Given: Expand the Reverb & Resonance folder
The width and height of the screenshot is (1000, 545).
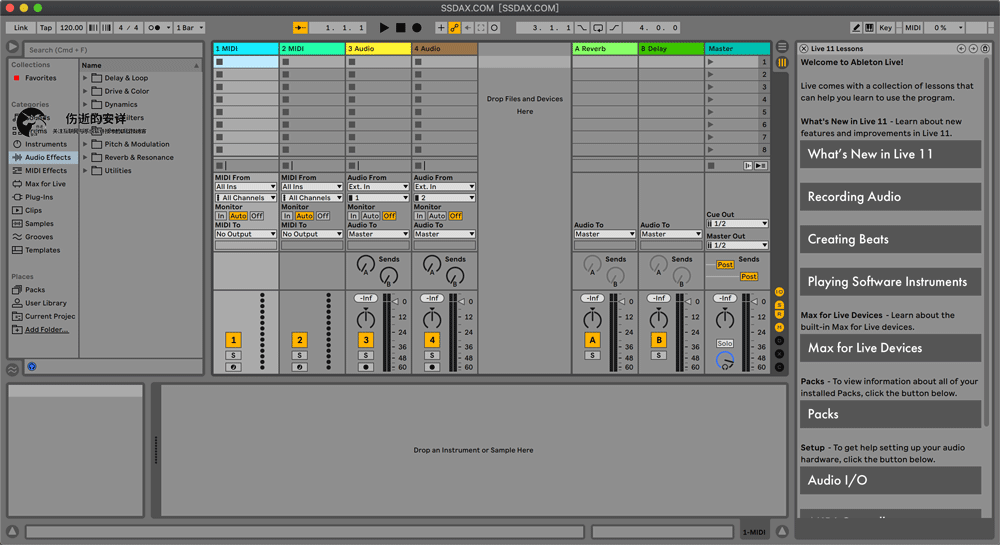Looking at the screenshot, I should (85, 157).
